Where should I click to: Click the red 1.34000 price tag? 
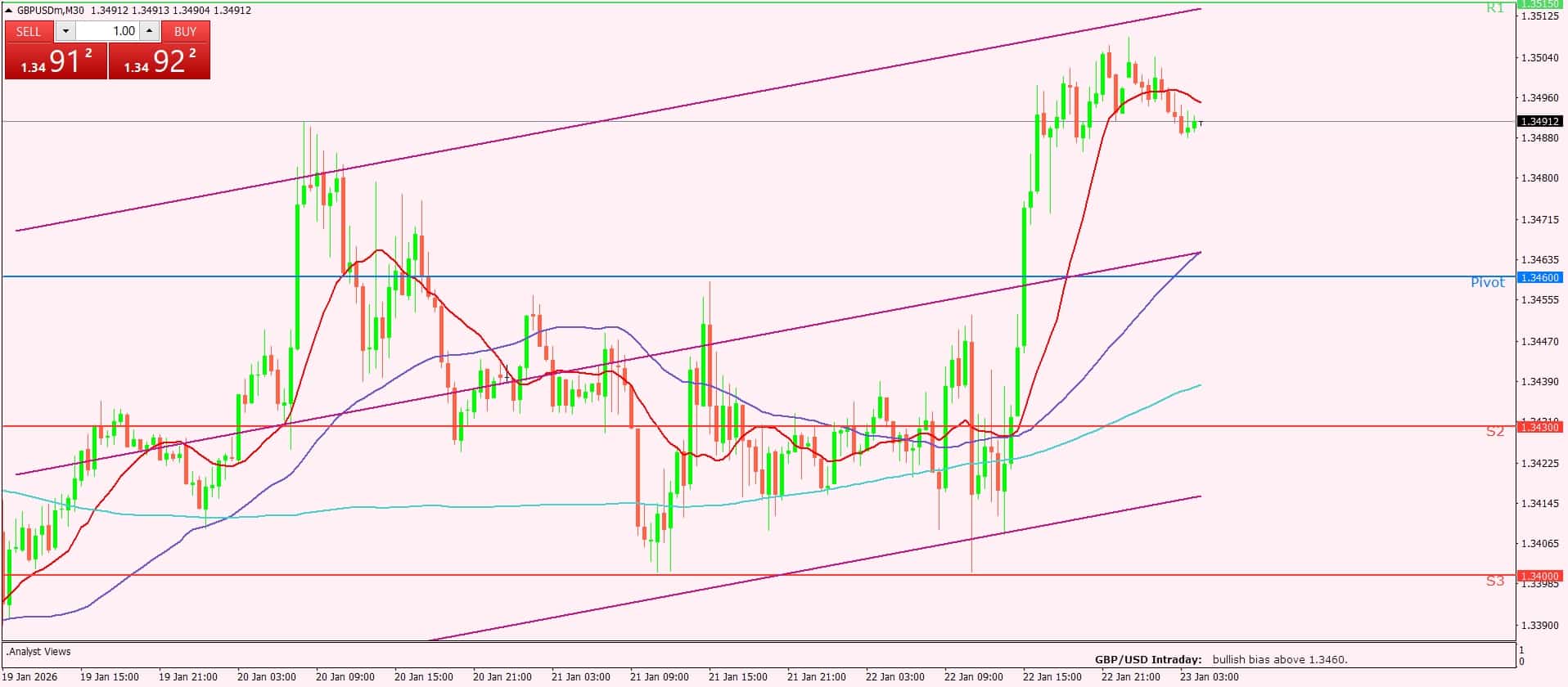point(1540,576)
